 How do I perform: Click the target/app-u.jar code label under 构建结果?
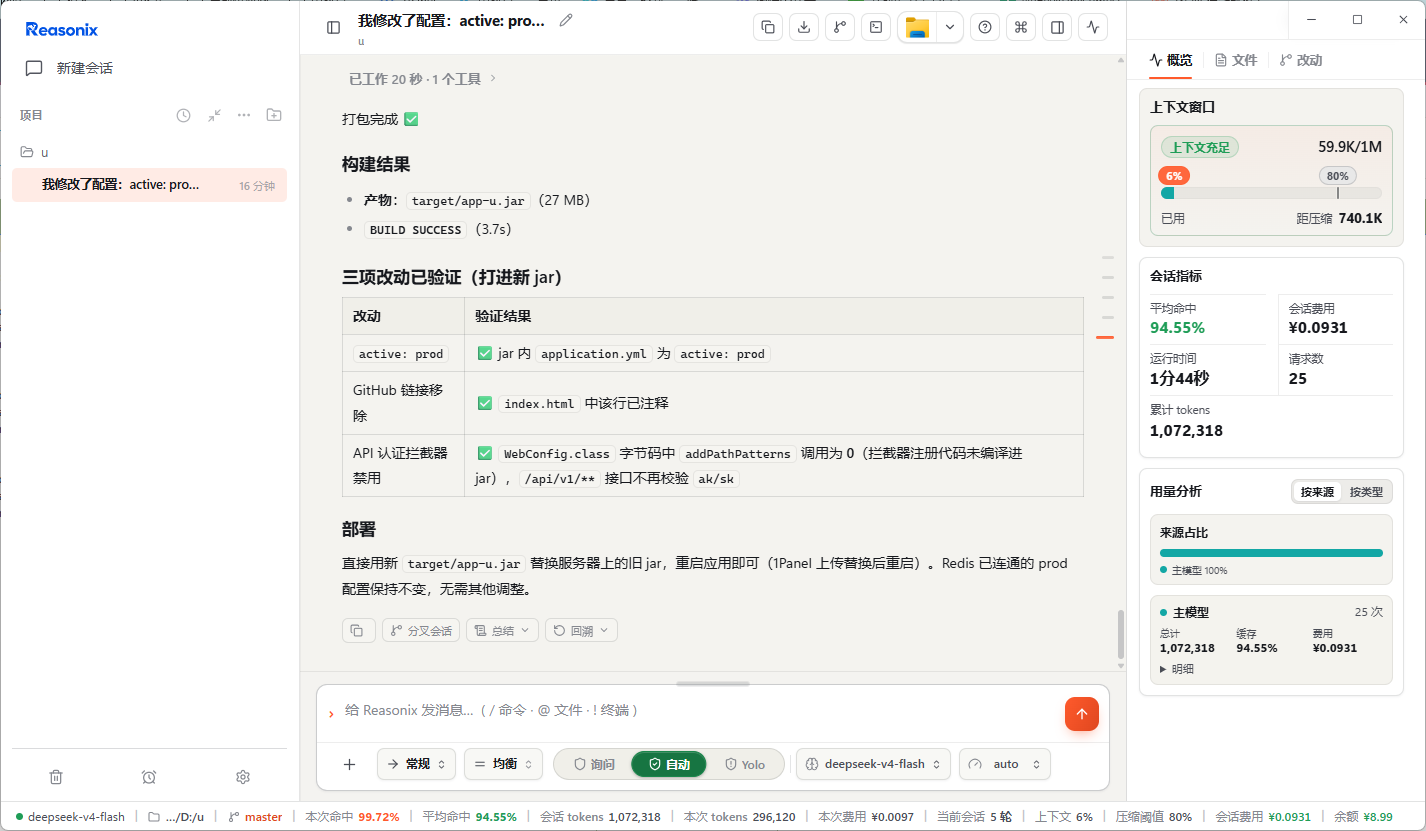click(468, 200)
